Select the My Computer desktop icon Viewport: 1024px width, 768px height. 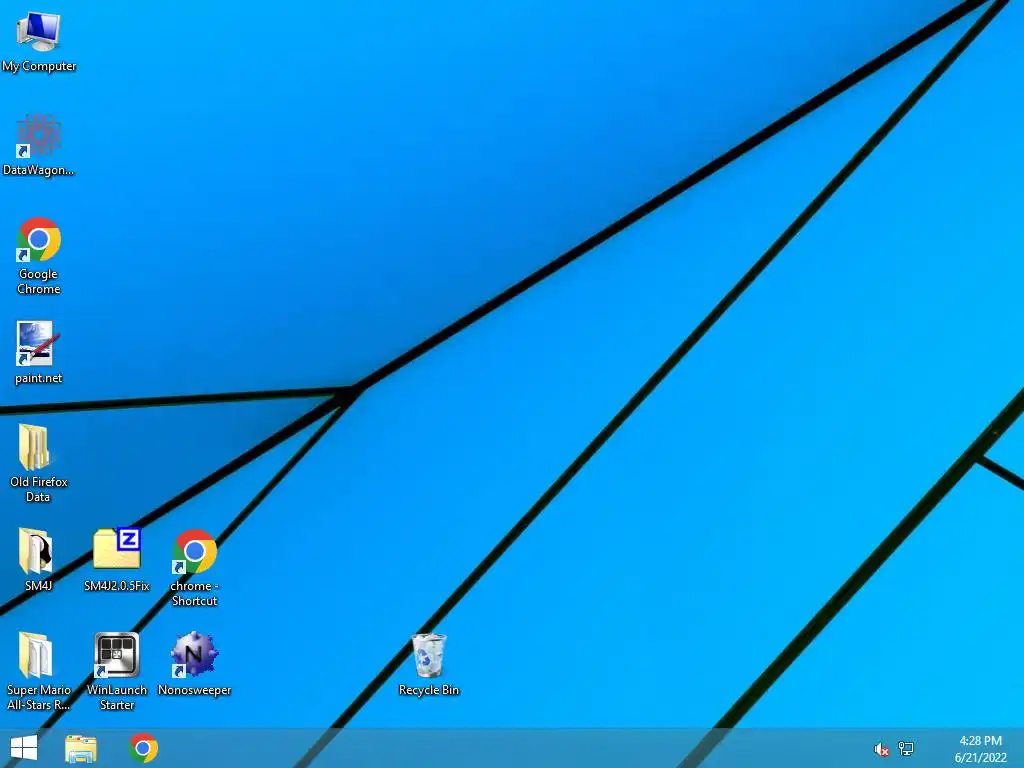click(39, 41)
